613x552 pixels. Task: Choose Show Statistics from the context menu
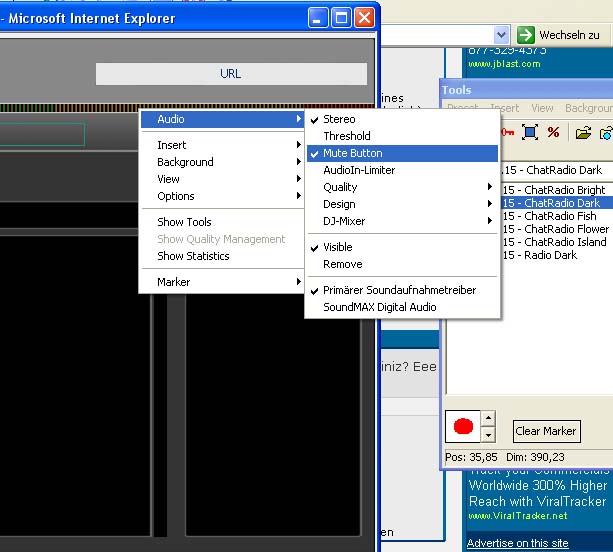193,256
